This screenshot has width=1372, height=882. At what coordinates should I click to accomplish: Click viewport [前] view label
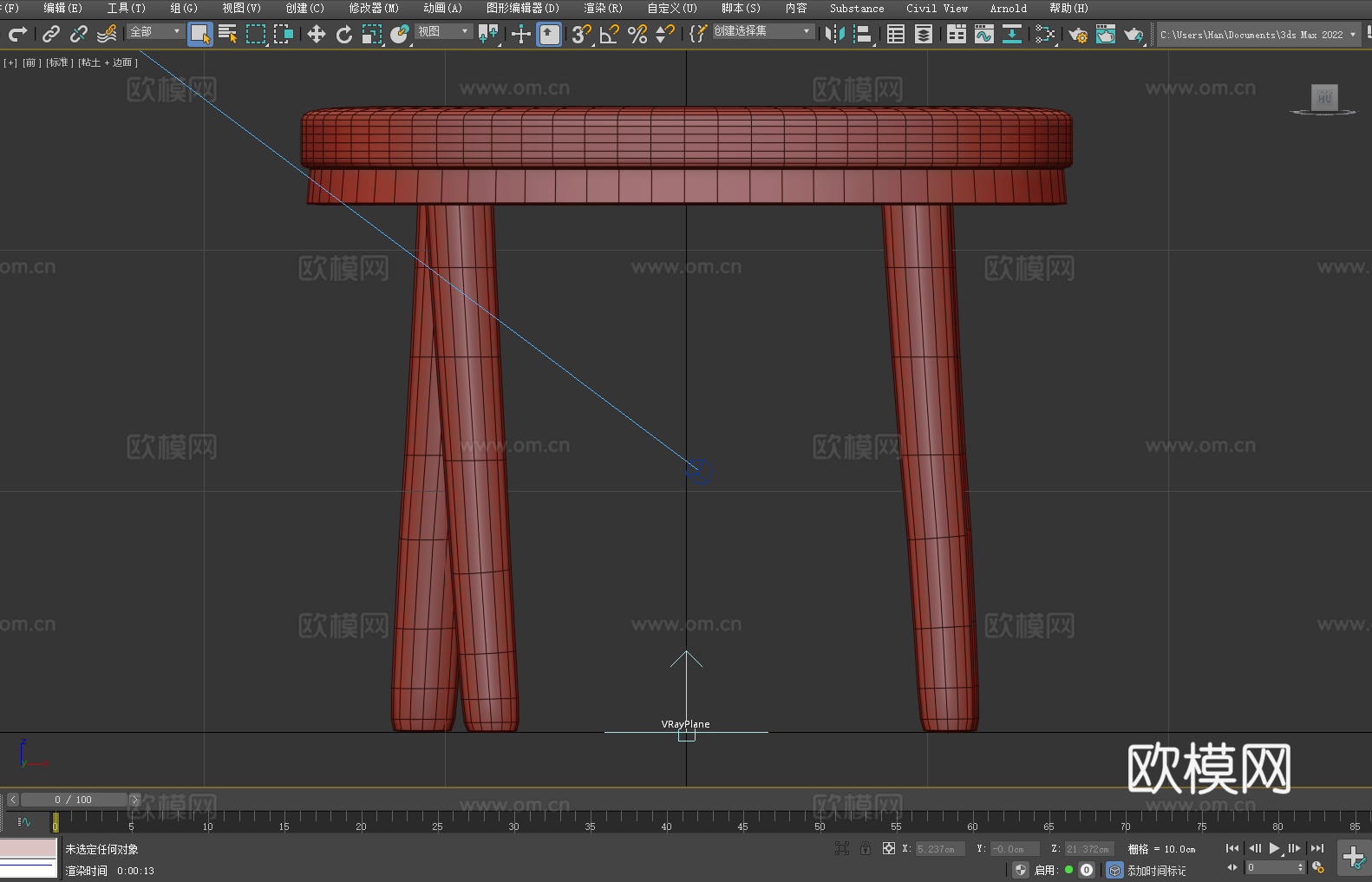pos(31,63)
